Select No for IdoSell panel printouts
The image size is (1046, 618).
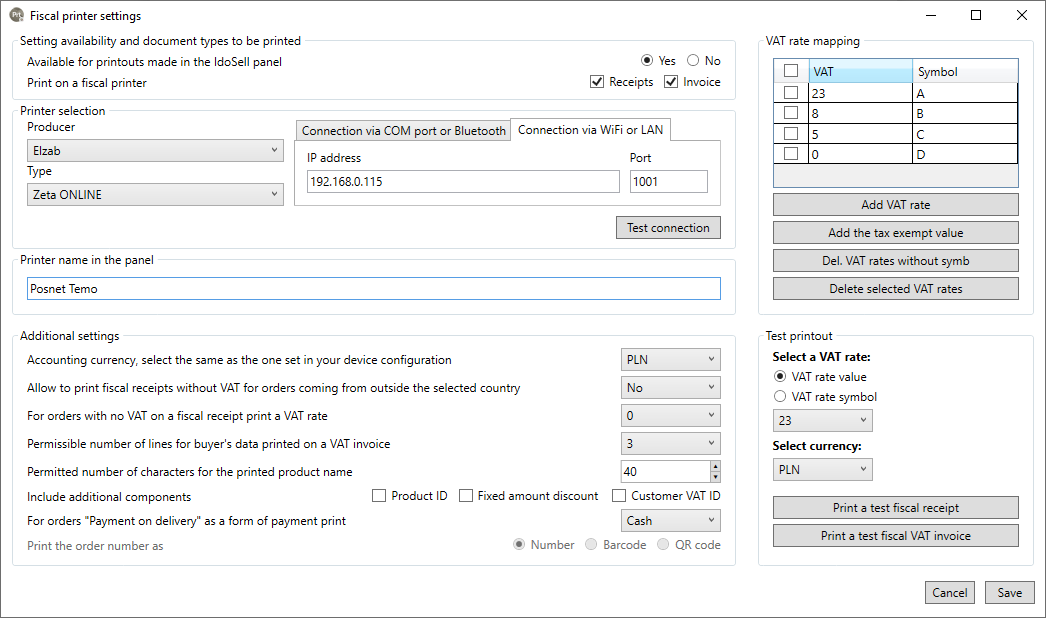tap(693, 61)
